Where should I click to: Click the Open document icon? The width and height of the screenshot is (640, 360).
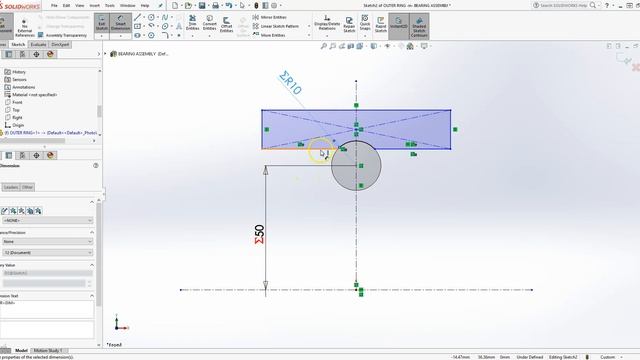(188, 5)
